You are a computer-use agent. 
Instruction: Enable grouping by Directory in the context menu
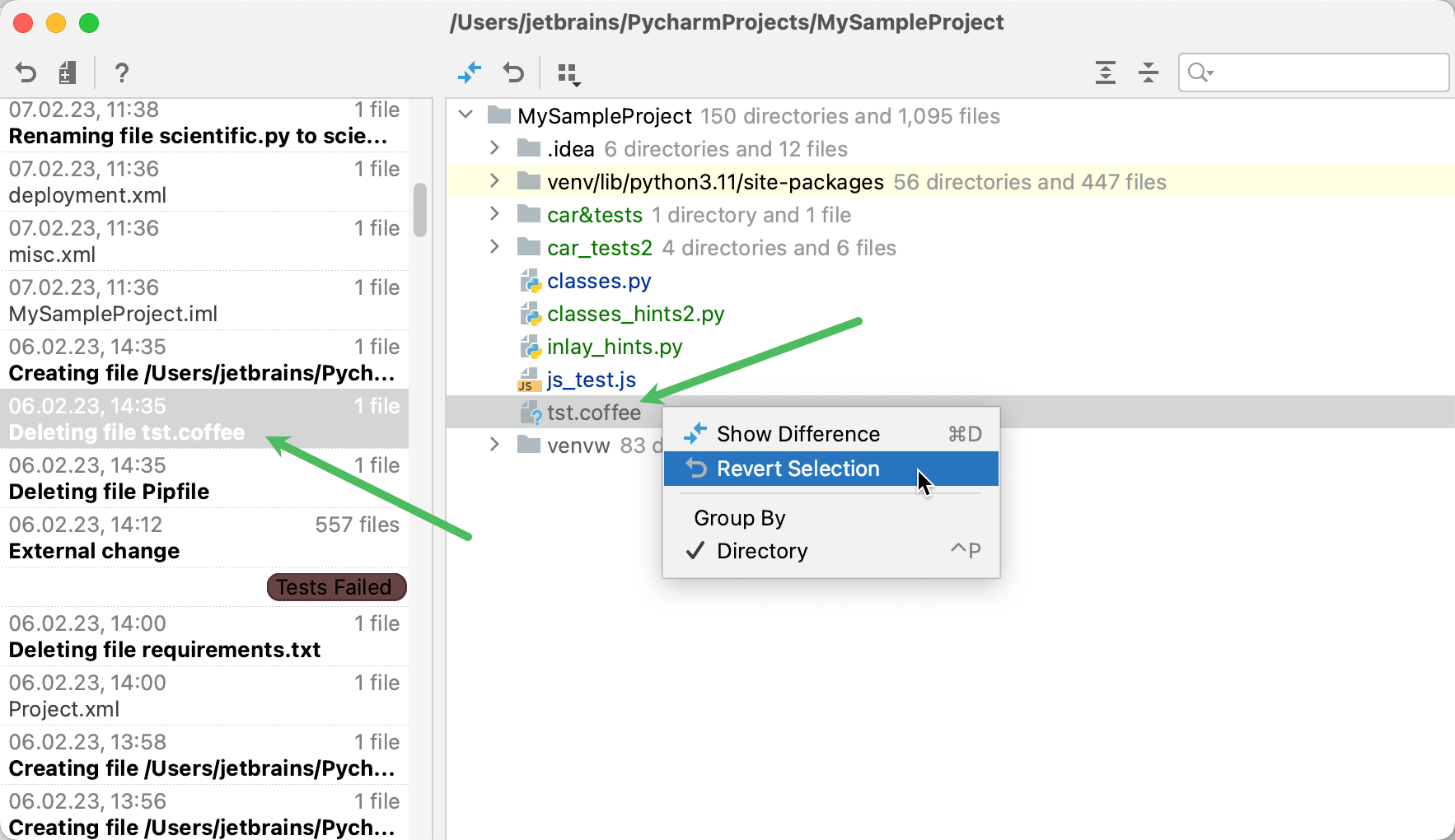[x=761, y=550]
